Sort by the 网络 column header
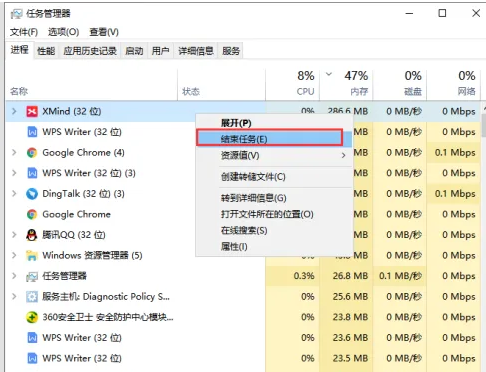 tap(453, 85)
